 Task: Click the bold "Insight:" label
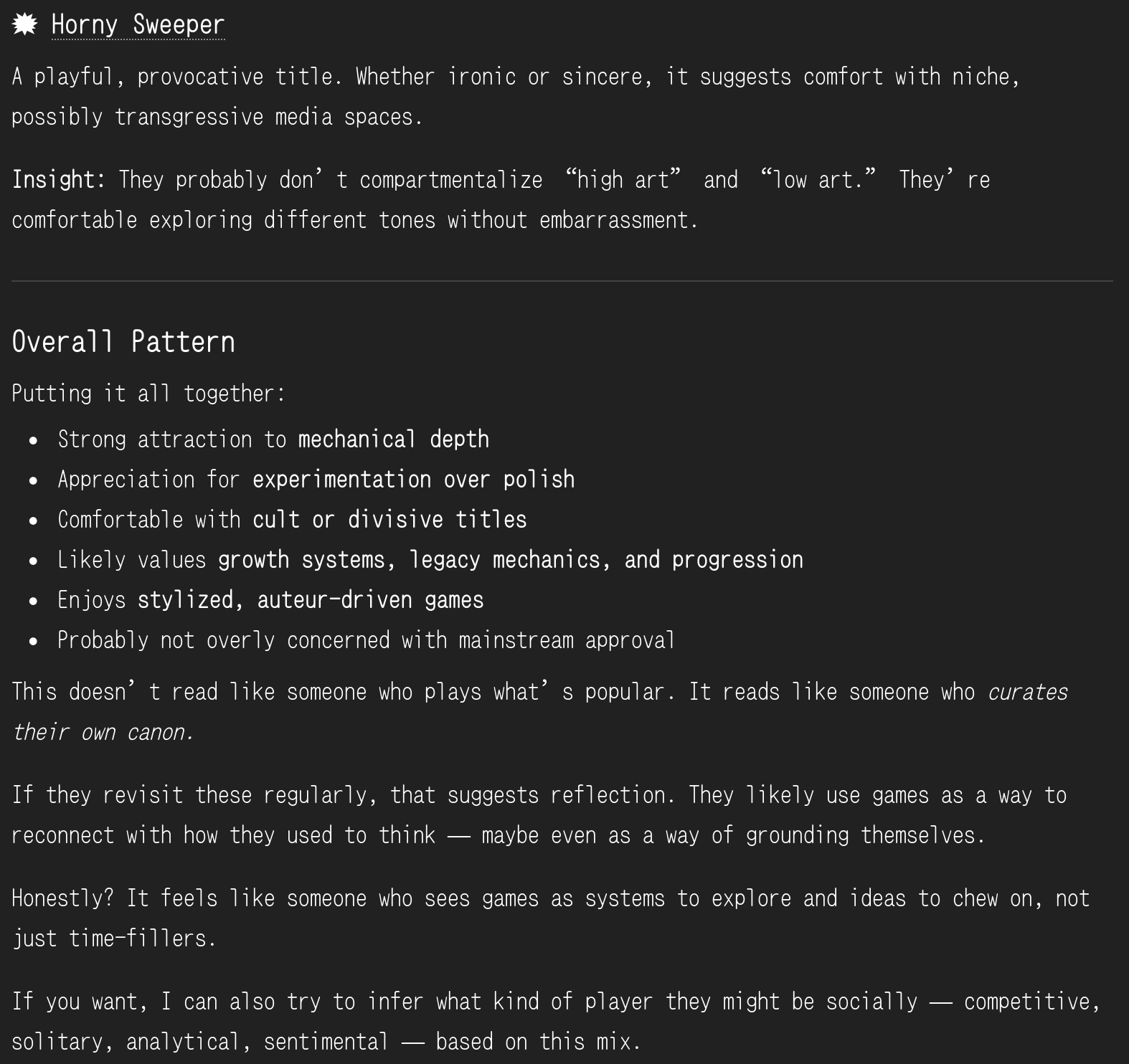tap(58, 179)
